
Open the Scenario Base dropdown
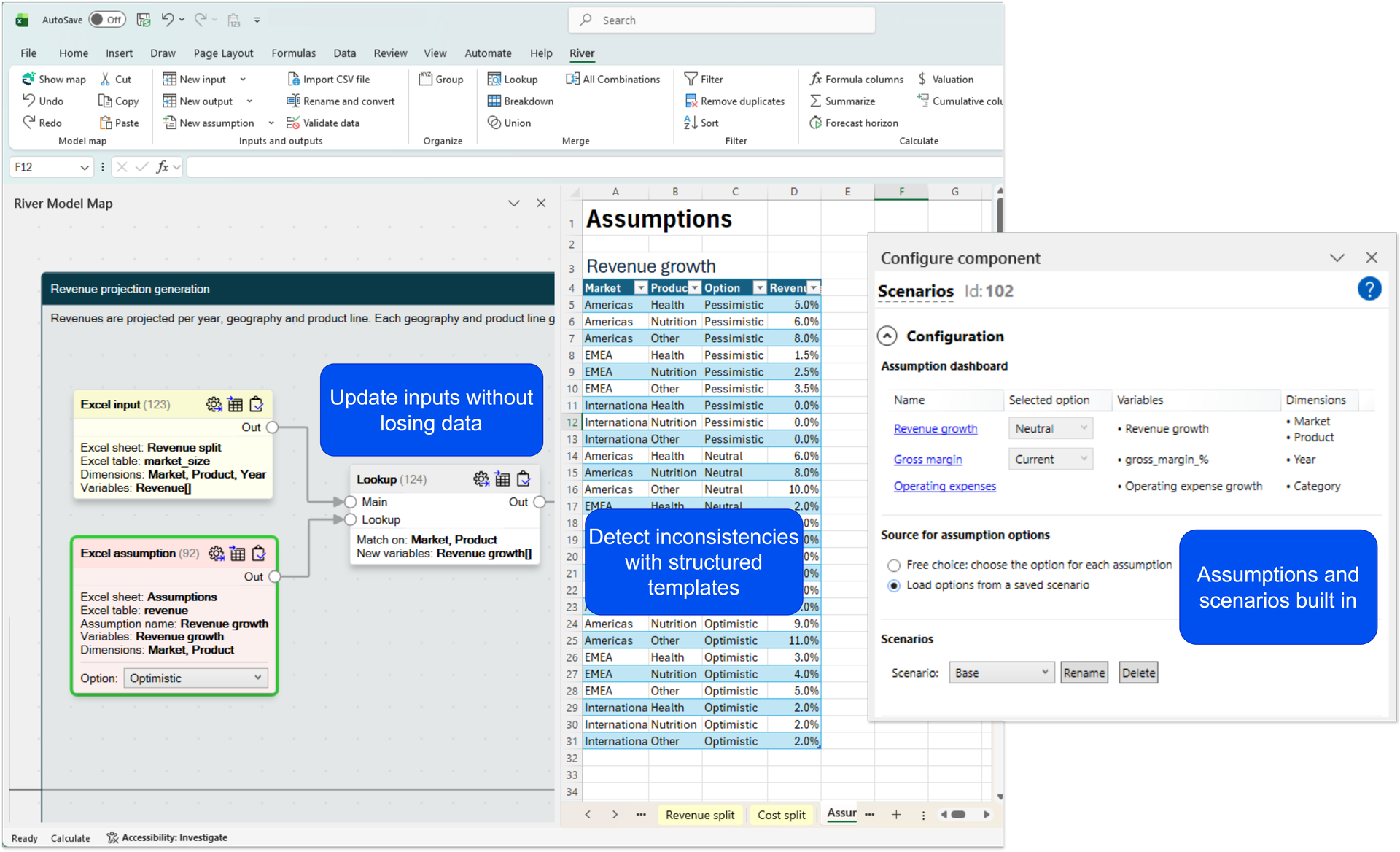[x=1001, y=673]
